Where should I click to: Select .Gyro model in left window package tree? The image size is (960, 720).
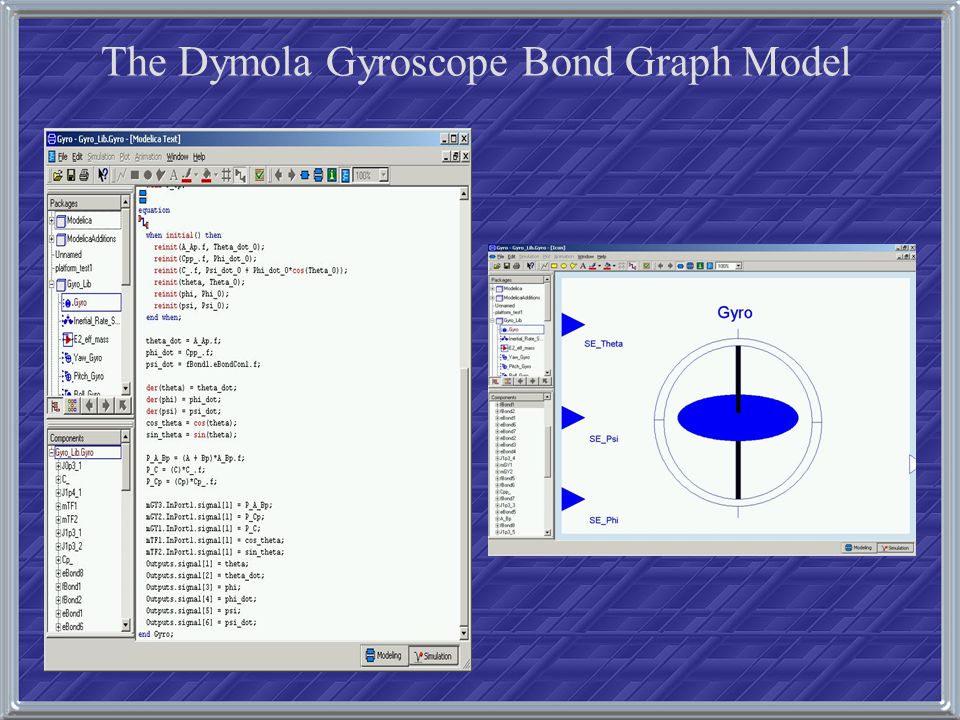pyautogui.click(x=91, y=302)
